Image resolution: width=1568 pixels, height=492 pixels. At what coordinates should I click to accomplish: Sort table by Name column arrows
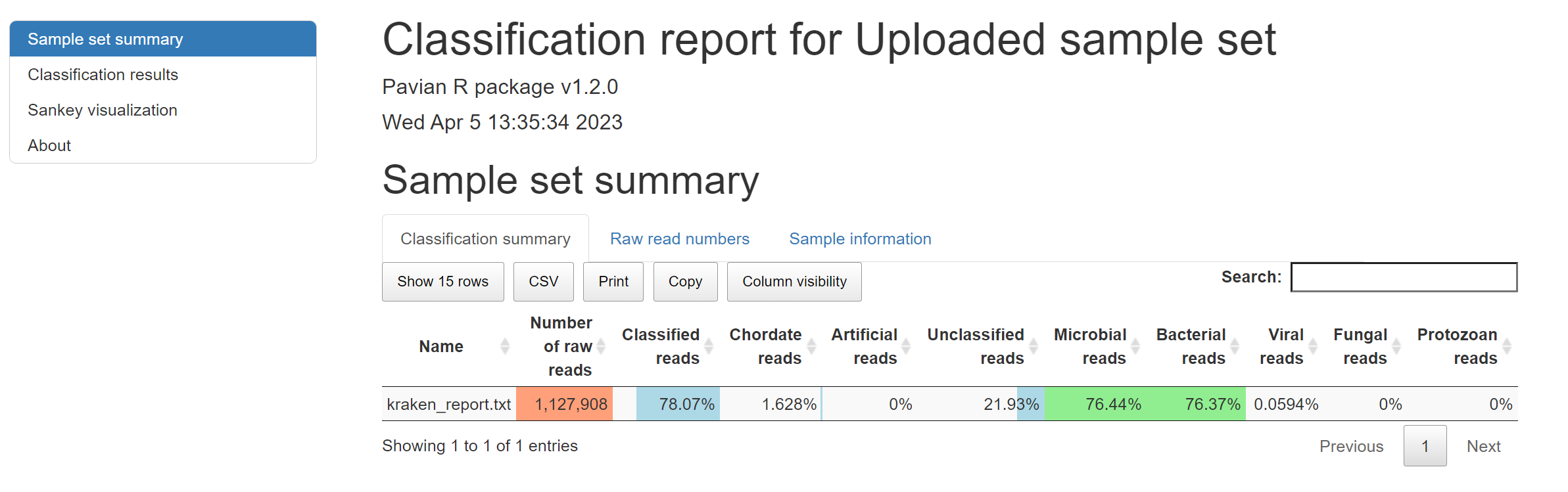point(504,346)
